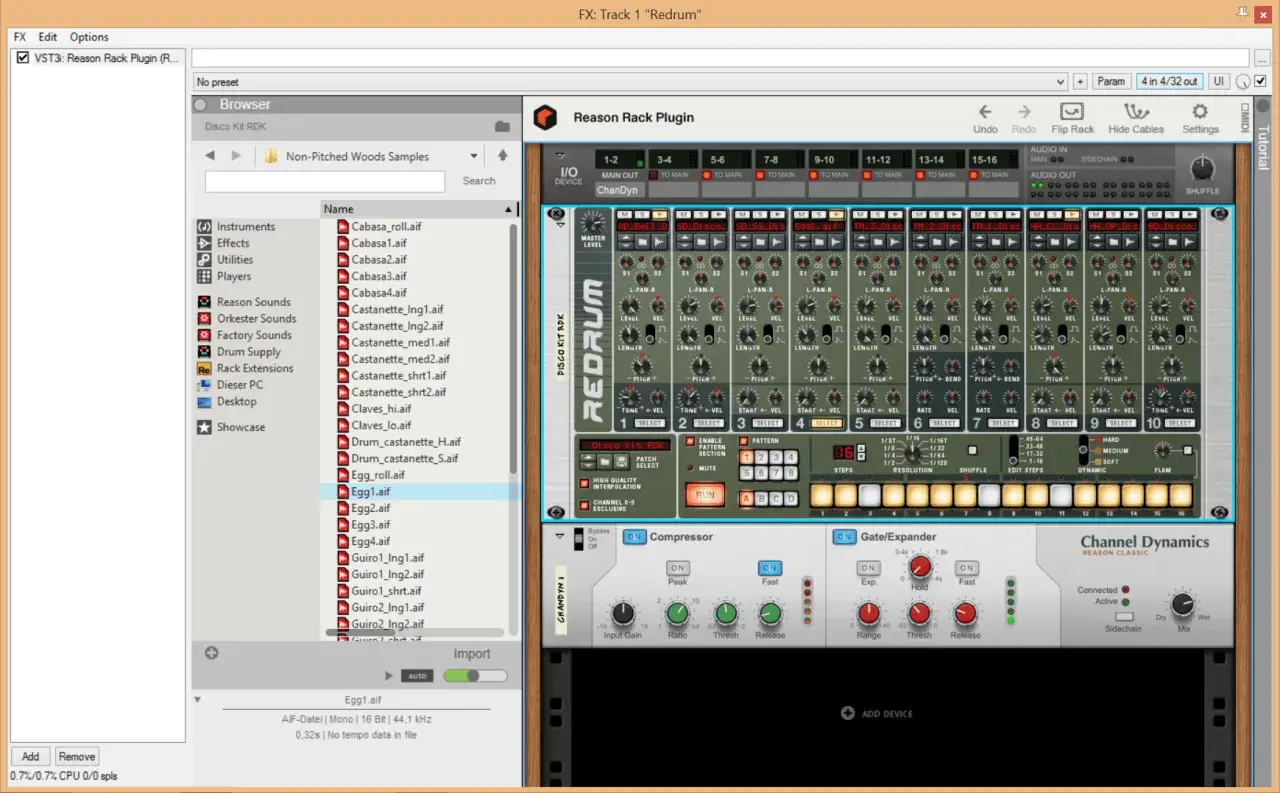
Task: Go forward in browser navigation
Action: click(236, 156)
